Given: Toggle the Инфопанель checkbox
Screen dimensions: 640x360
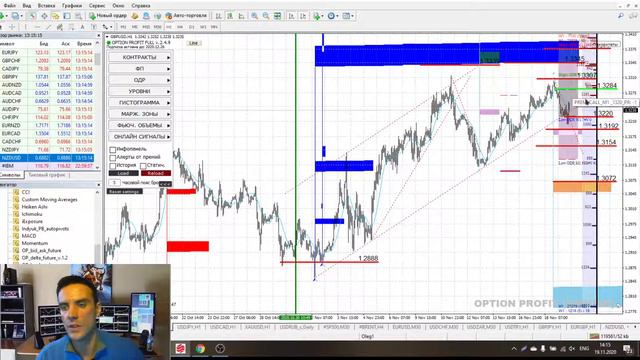Looking at the screenshot, I should coord(113,150).
